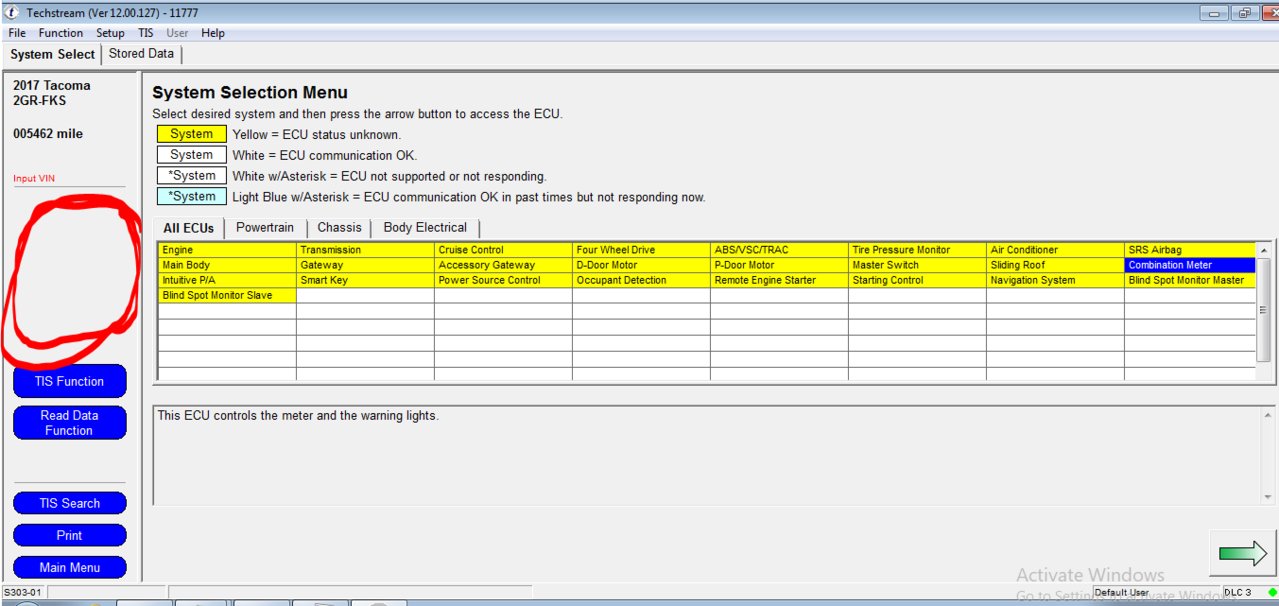Switch to the Chassis tab

(x=339, y=228)
